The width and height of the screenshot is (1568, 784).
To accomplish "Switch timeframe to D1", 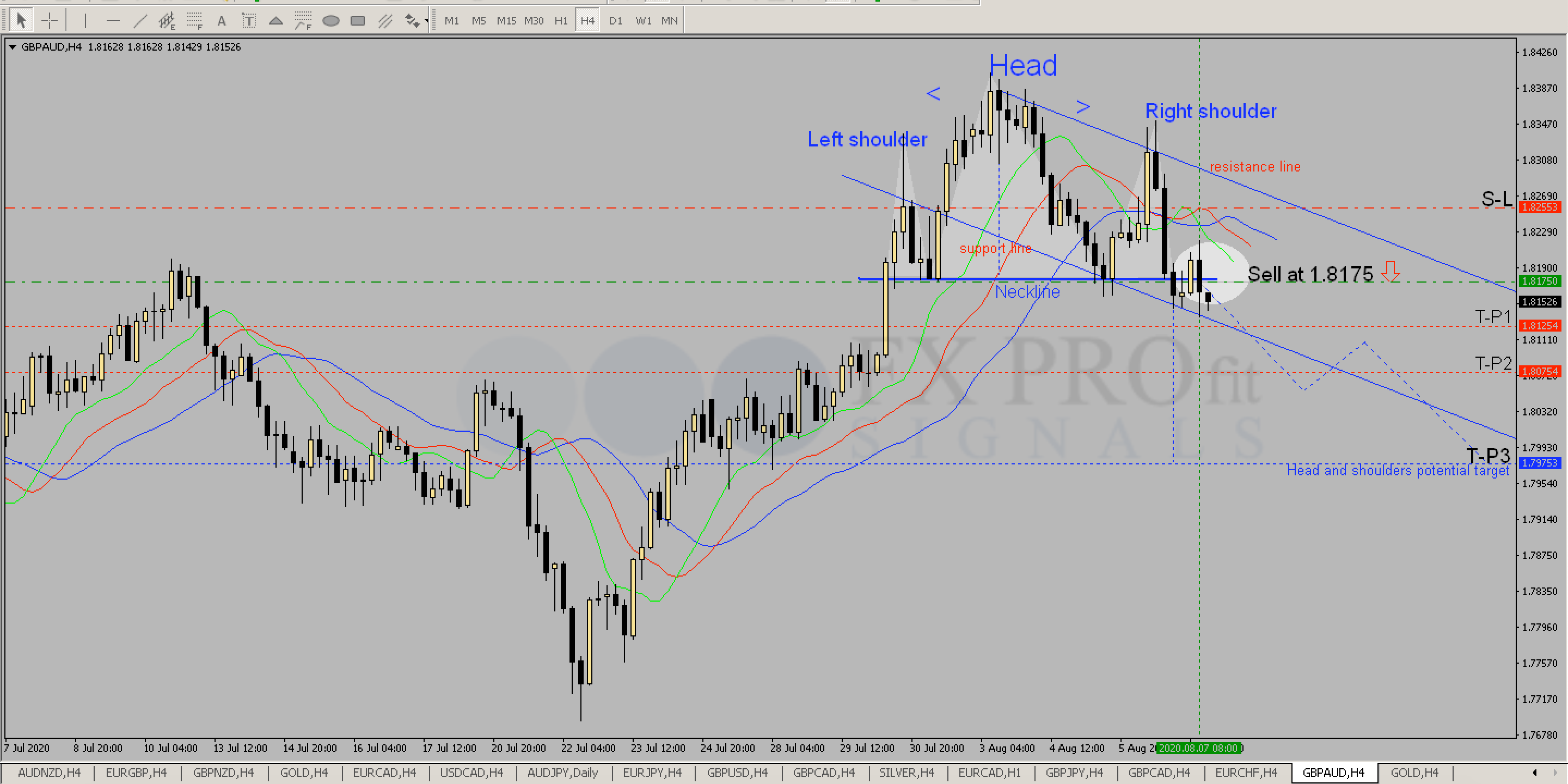I will (x=615, y=21).
